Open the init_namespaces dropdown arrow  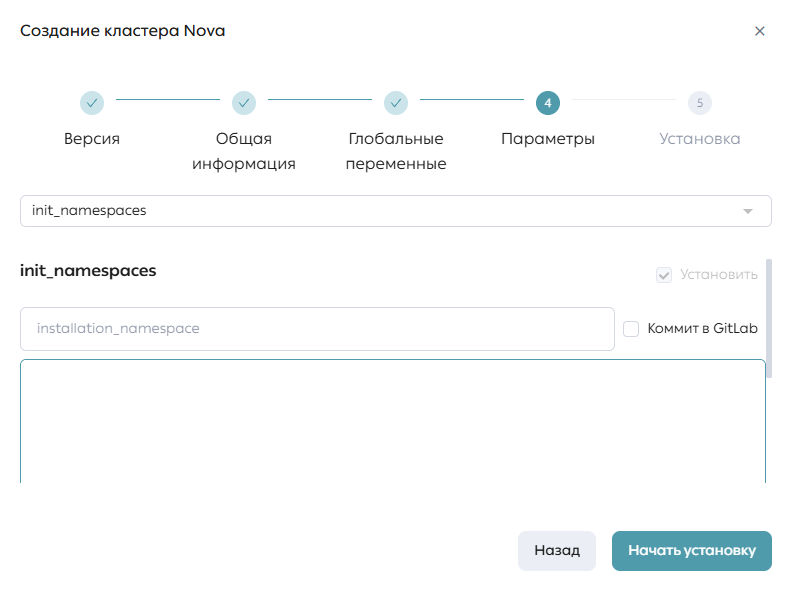[x=748, y=211]
